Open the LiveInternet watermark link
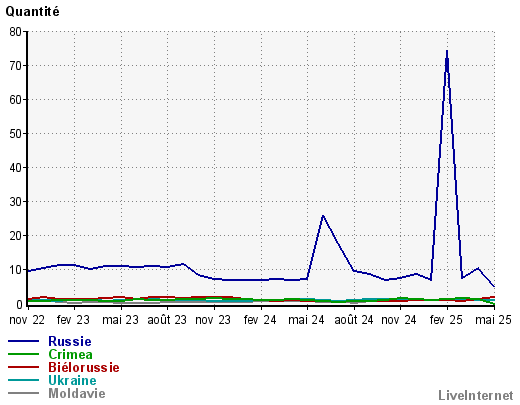This screenshot has width=520, height=405. (476, 395)
